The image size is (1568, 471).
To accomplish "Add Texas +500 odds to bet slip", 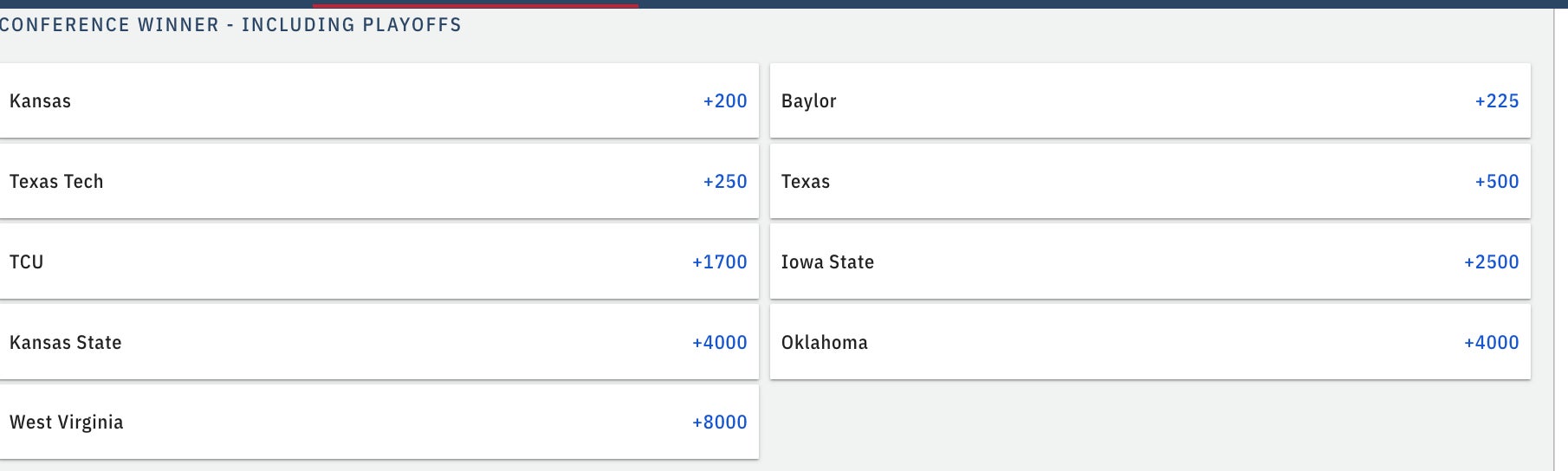I will pos(1496,182).
